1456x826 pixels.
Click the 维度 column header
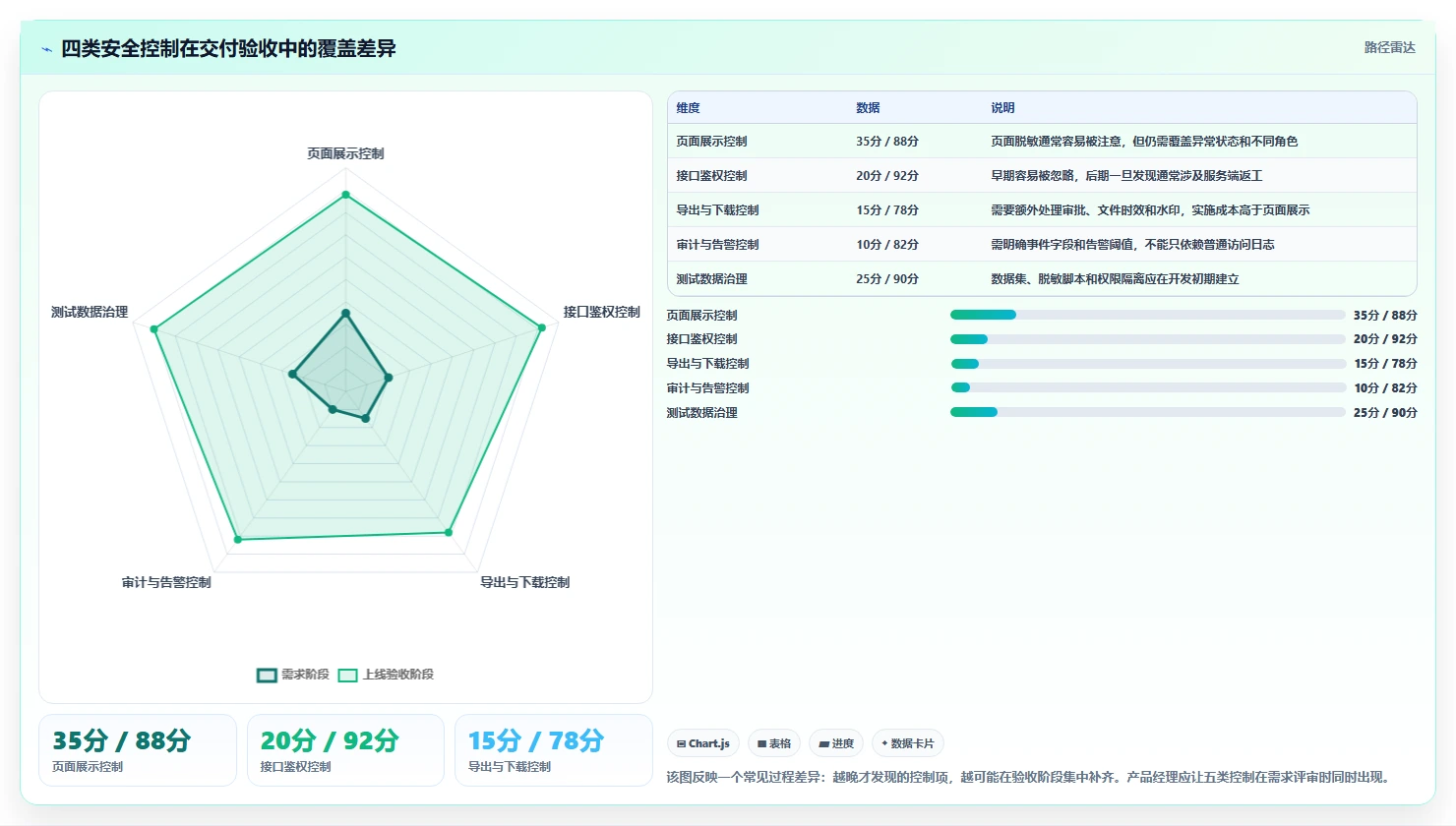688,108
